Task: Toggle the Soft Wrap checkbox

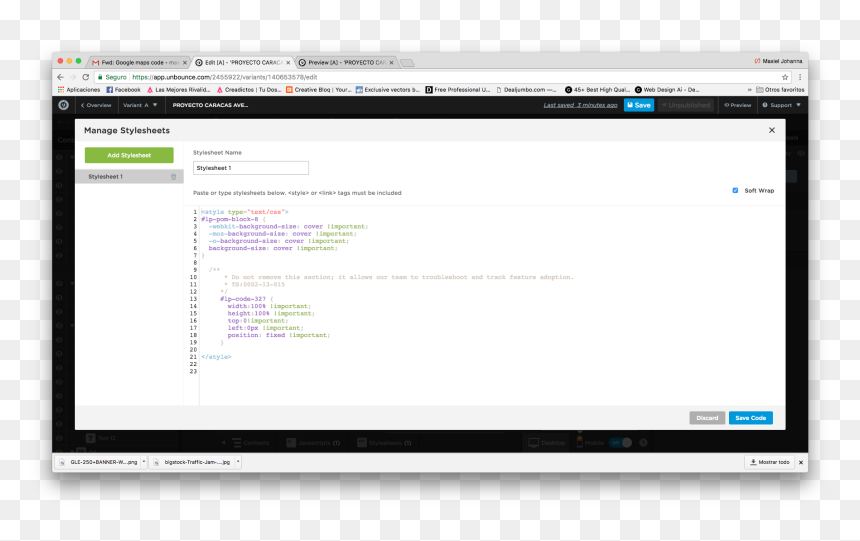Action: (735, 190)
